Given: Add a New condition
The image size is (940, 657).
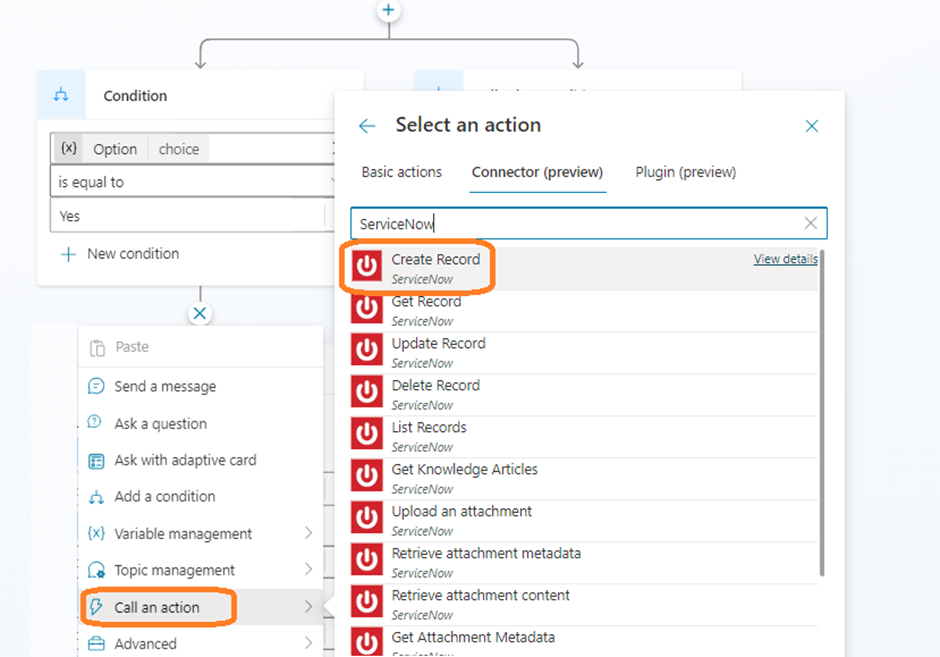Looking at the screenshot, I should tap(121, 254).
